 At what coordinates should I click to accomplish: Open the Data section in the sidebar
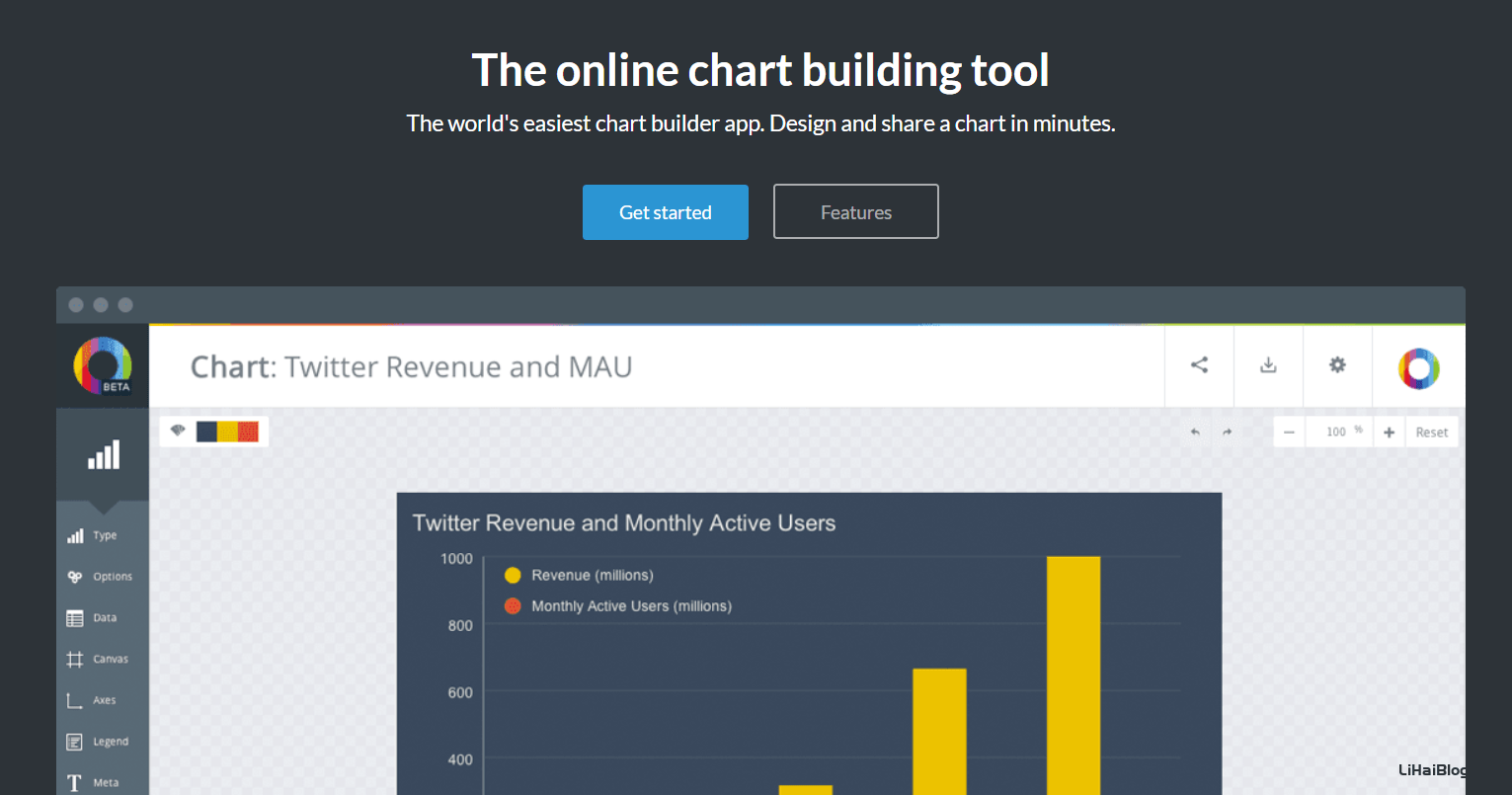103,618
